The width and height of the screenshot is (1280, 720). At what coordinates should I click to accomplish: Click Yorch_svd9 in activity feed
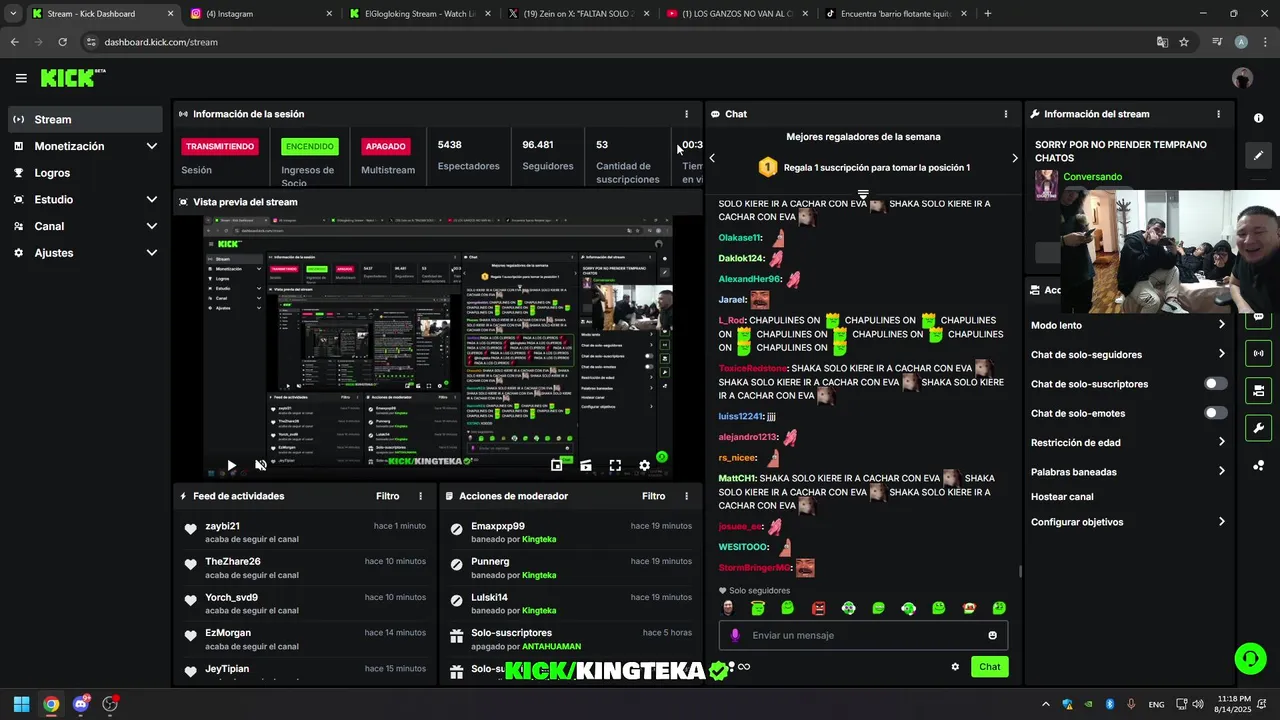(231, 597)
